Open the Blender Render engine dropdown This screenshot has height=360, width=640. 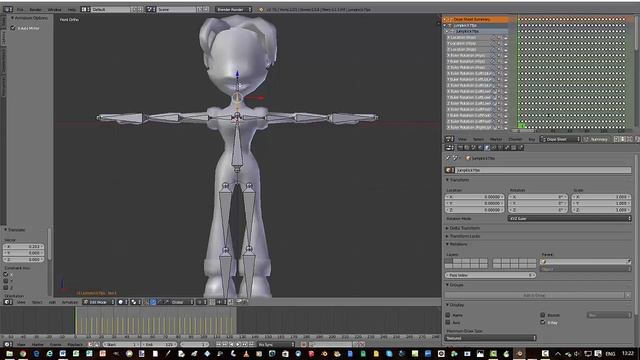(x=233, y=9)
